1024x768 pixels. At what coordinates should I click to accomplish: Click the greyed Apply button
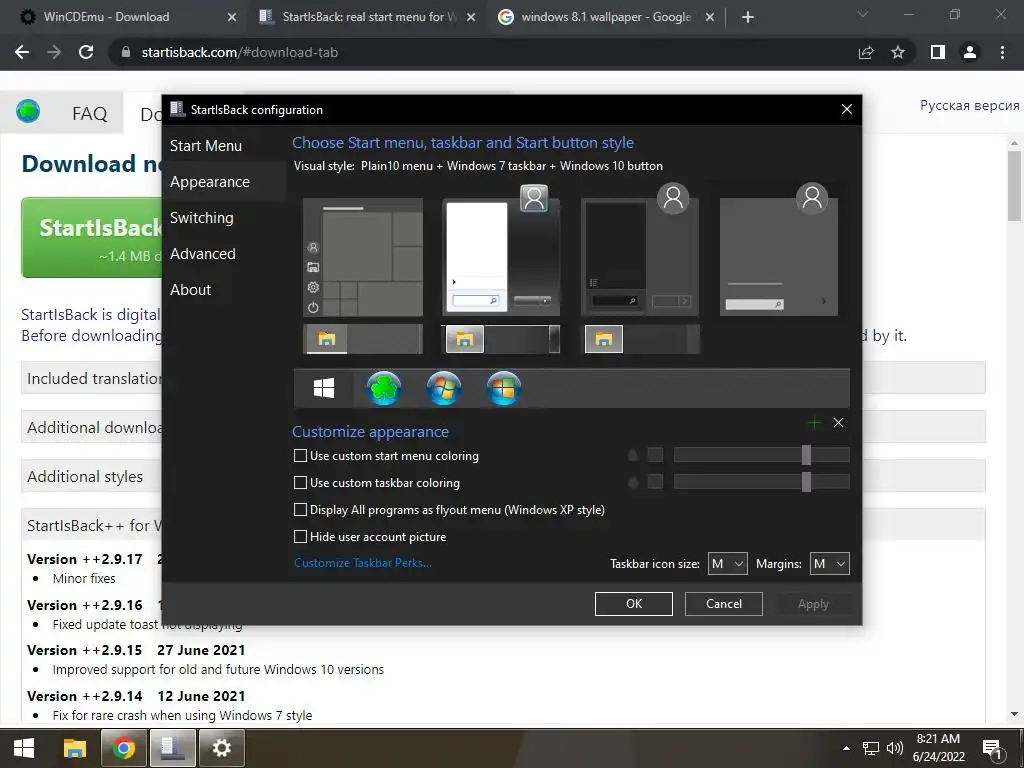pos(813,604)
